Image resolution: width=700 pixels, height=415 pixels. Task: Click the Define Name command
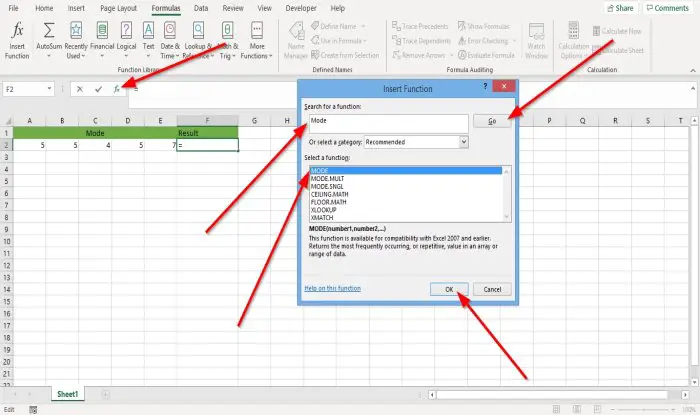(x=338, y=26)
